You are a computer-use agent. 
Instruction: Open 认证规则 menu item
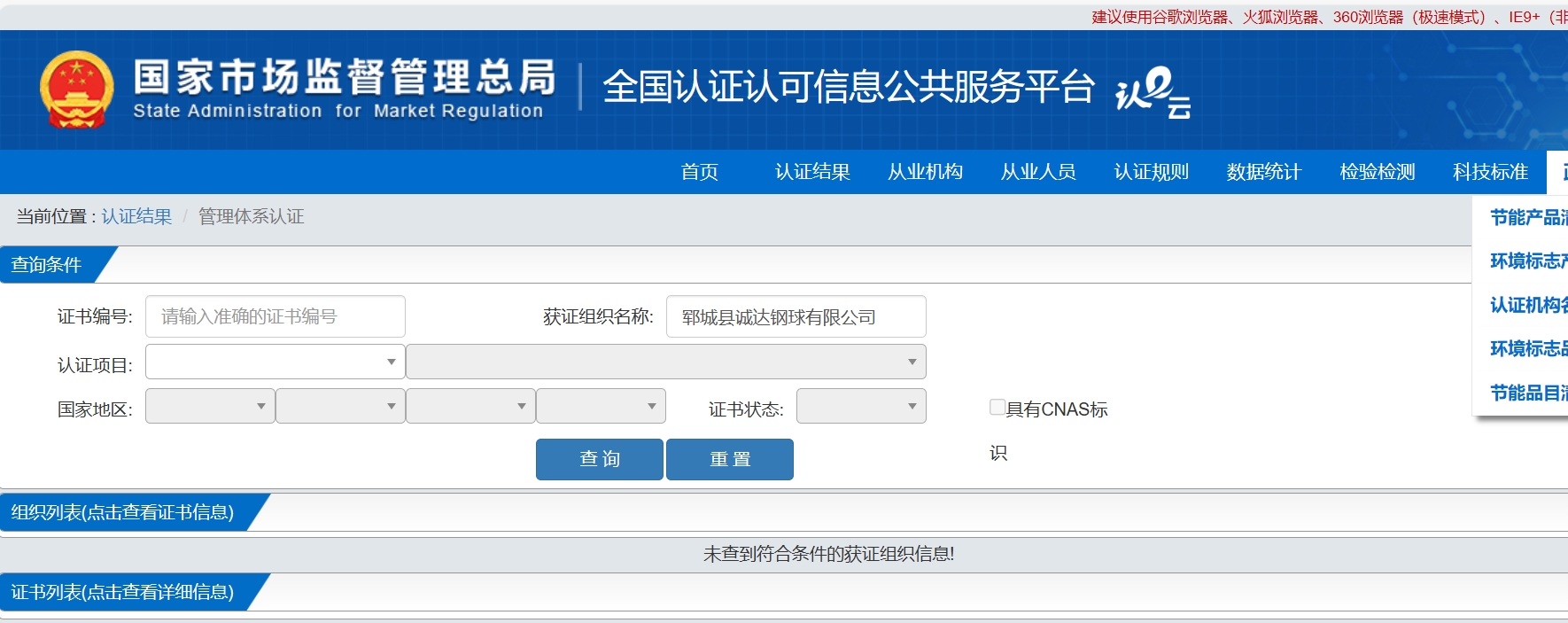(x=1152, y=172)
